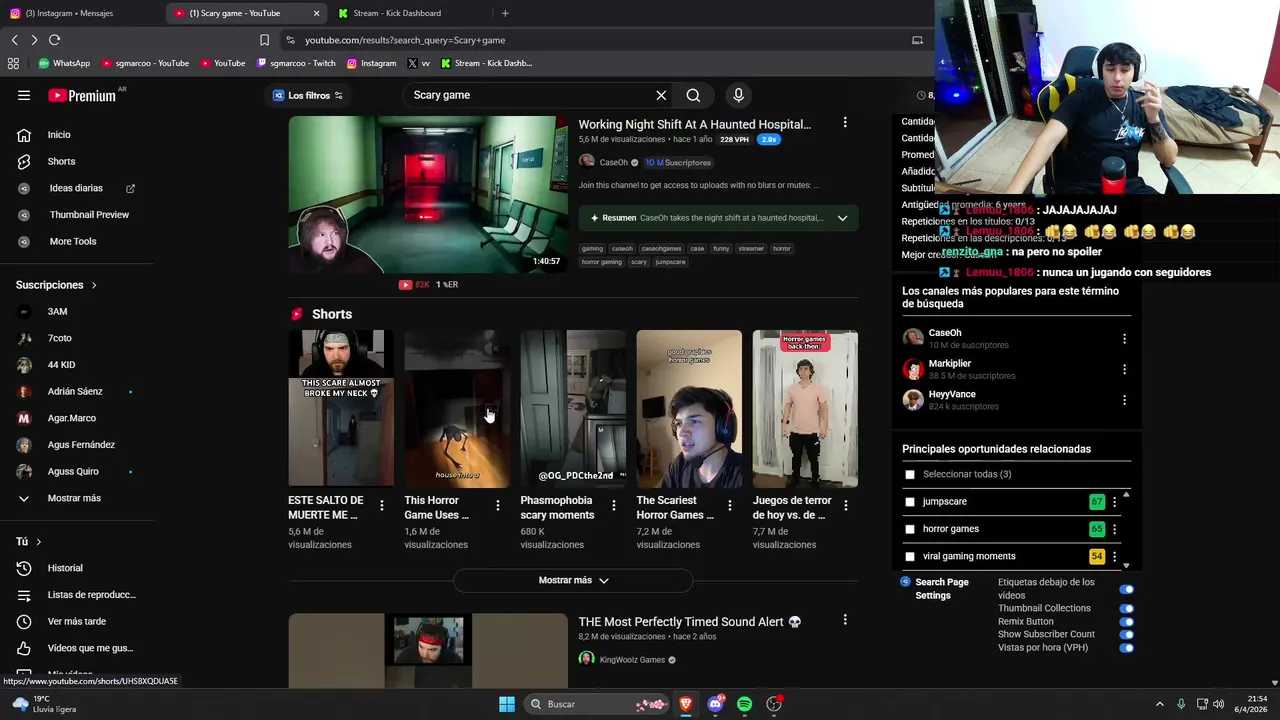The height and width of the screenshot is (720, 1280).
Task: Show hidden system tray icons chevron
Action: click(1160, 704)
